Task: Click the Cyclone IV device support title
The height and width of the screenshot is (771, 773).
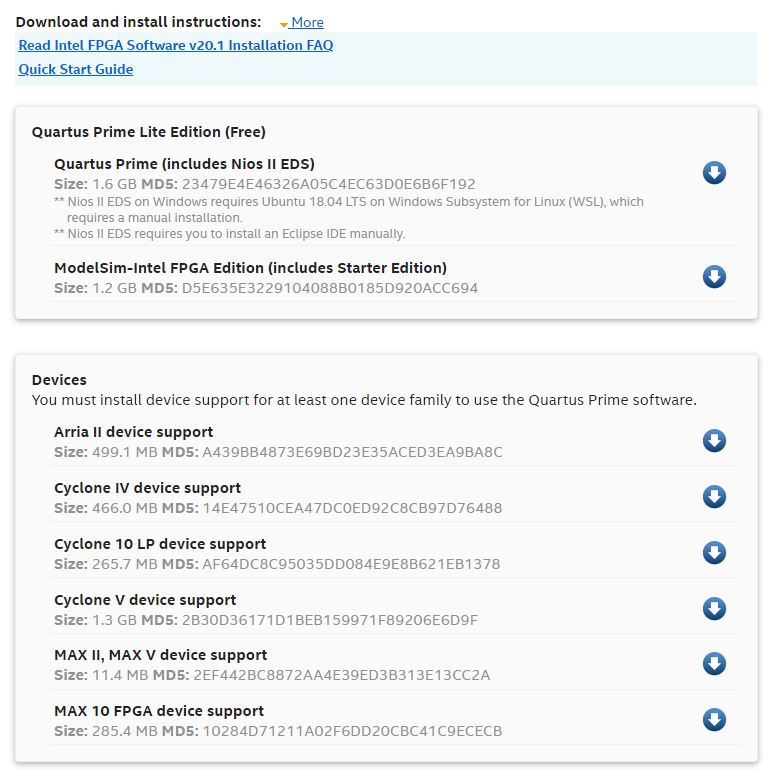Action: pyautogui.click(x=147, y=488)
